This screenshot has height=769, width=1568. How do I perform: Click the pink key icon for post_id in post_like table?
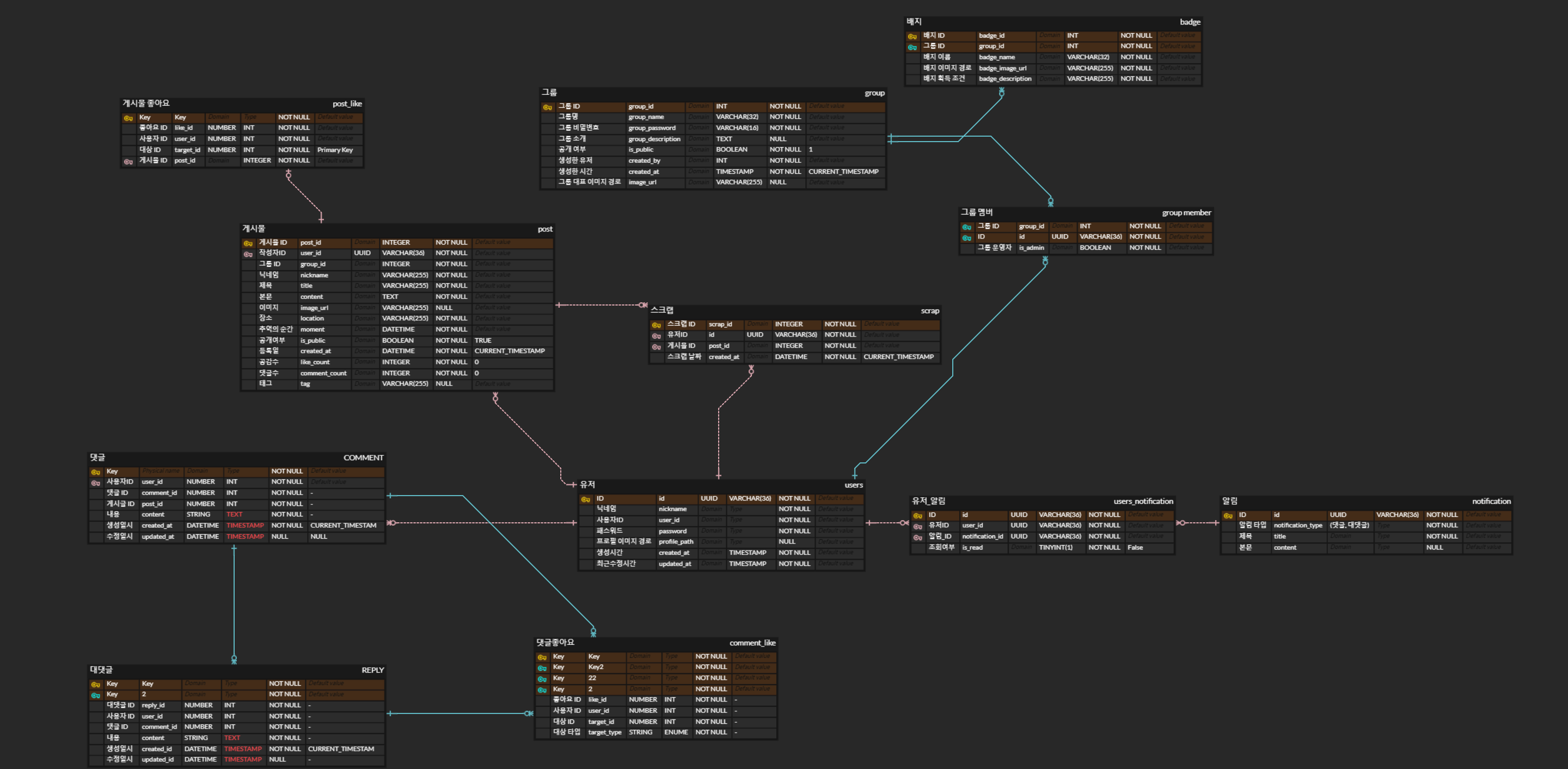tap(128, 162)
